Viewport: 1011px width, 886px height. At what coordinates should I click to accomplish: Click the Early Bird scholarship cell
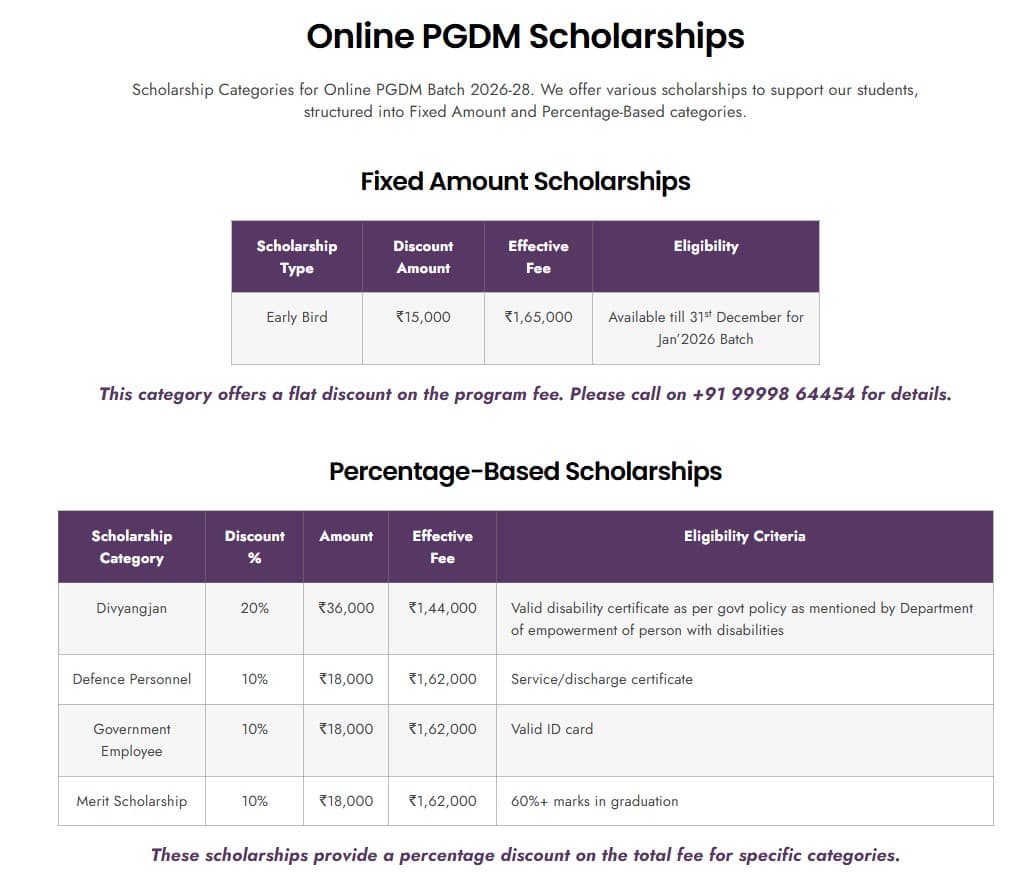(297, 317)
